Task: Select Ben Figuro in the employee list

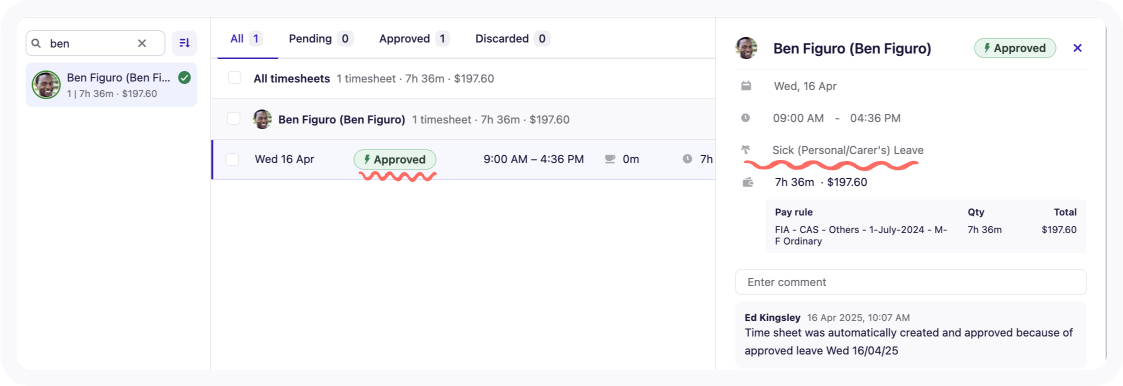Action: 111,85
